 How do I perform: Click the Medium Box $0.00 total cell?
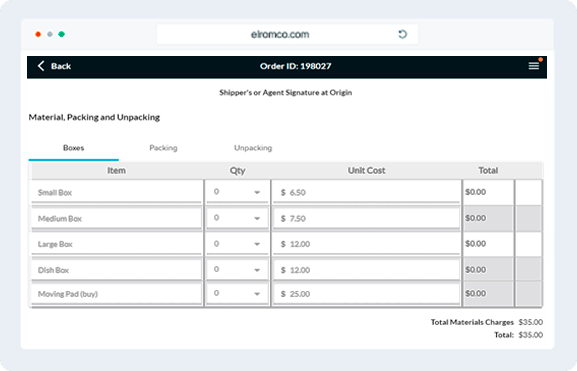click(488, 218)
